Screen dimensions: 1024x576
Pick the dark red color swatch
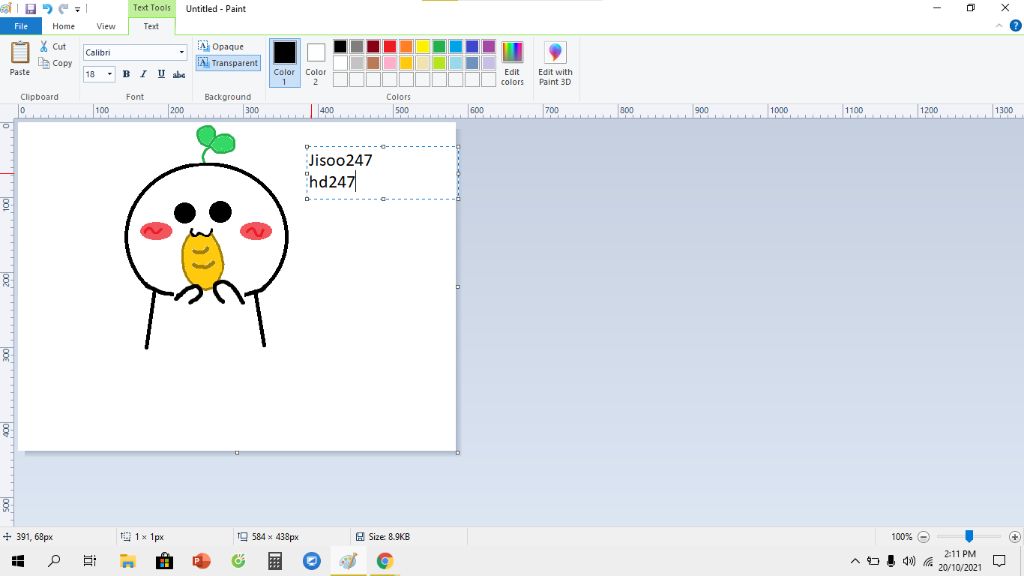point(373,46)
